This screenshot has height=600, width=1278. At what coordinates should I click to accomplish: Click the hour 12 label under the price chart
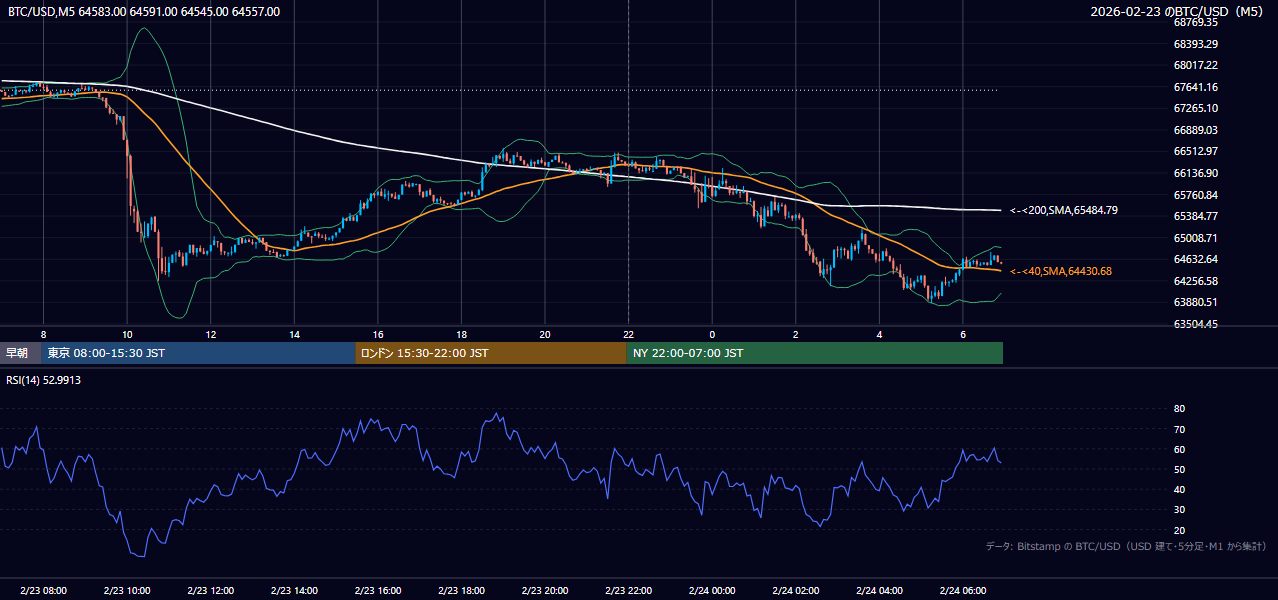point(211,334)
